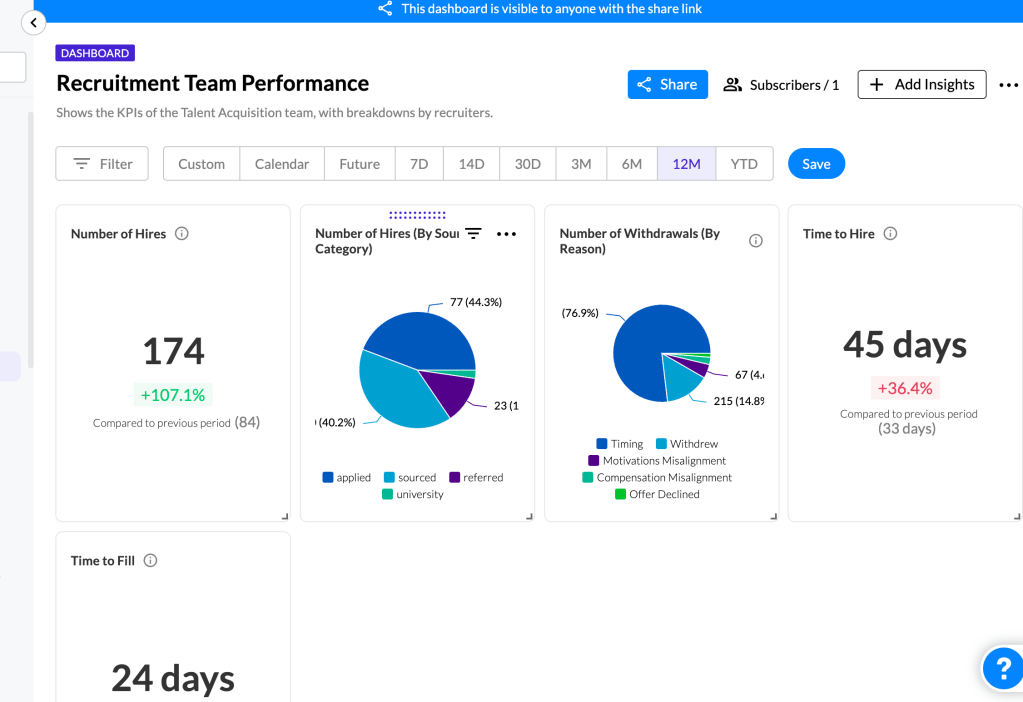Toggle the applied legend item
Viewport: 1023px width, 702px height.
(x=346, y=478)
